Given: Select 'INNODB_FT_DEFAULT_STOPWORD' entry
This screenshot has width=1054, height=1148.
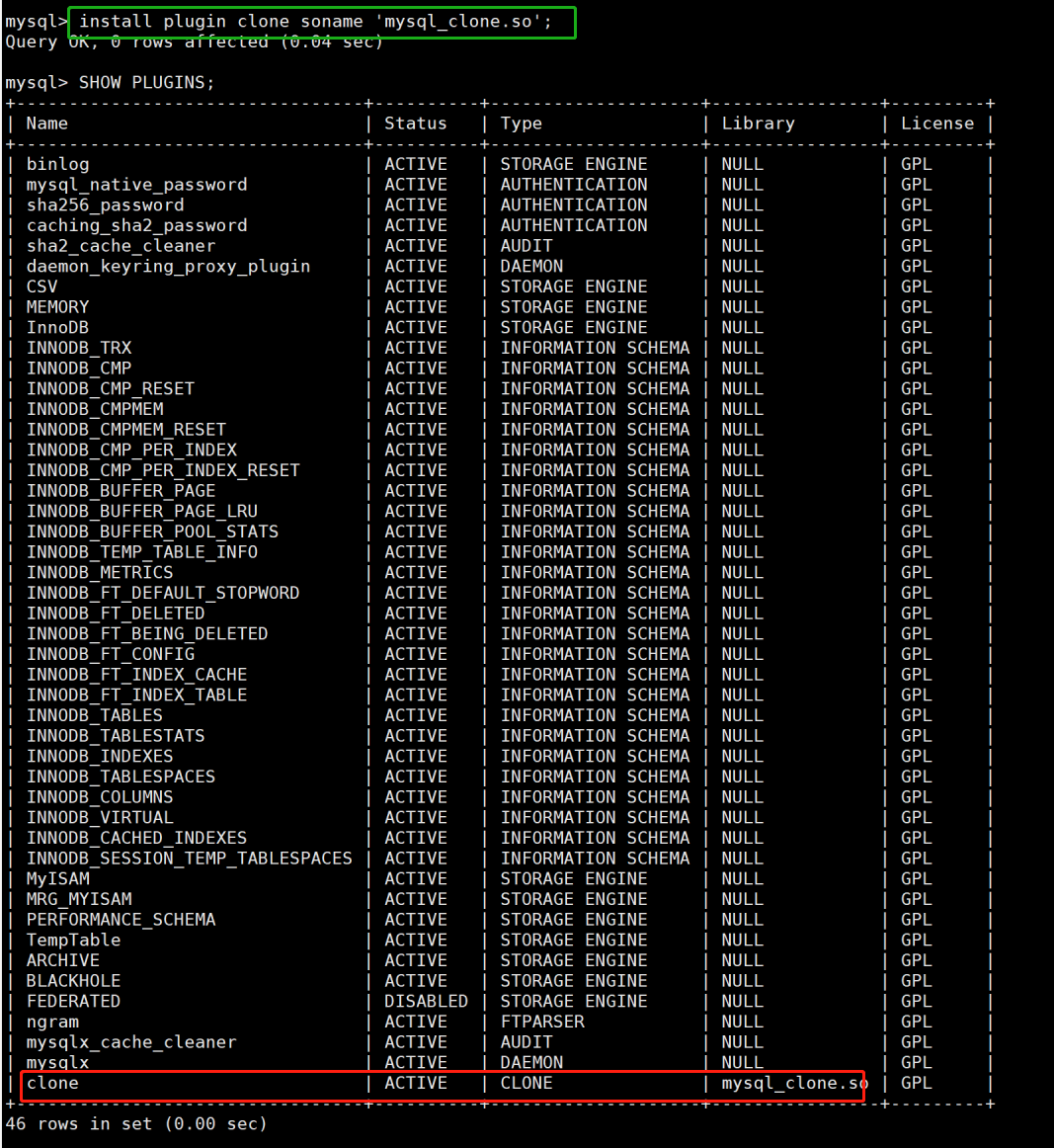Looking at the screenshot, I should click(x=163, y=593).
